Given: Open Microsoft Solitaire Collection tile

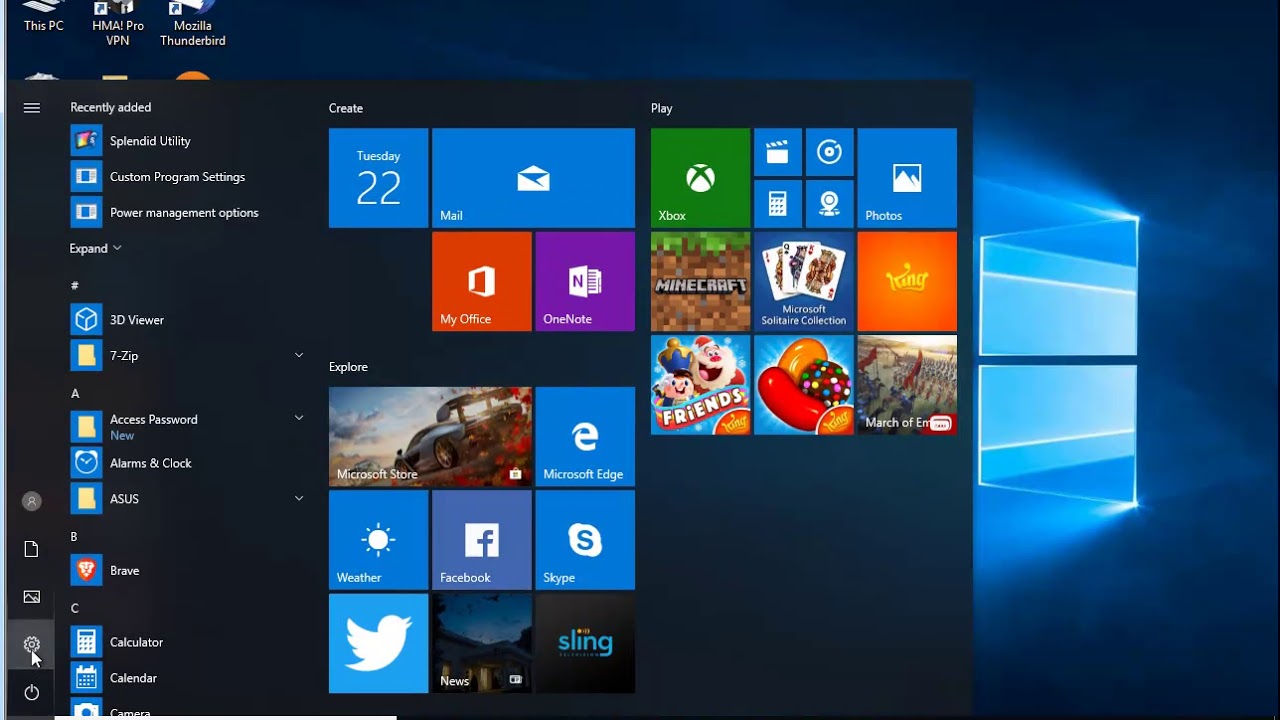Looking at the screenshot, I should [x=804, y=281].
